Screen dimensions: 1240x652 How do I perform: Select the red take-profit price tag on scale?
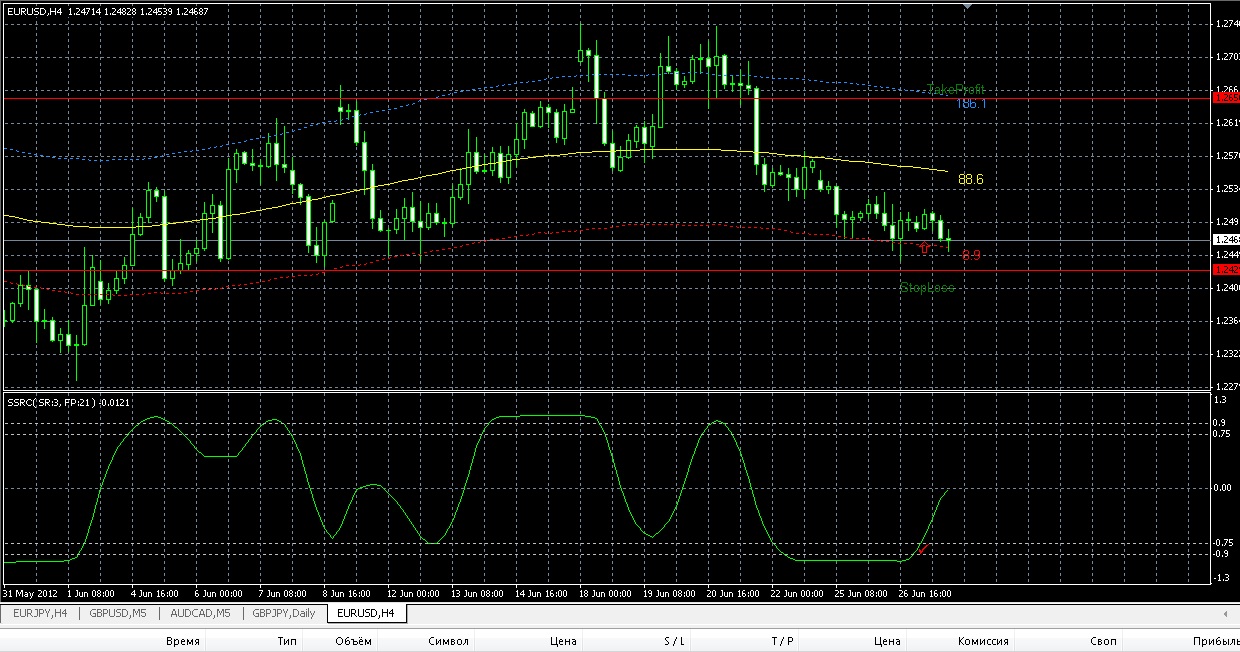(1226, 98)
